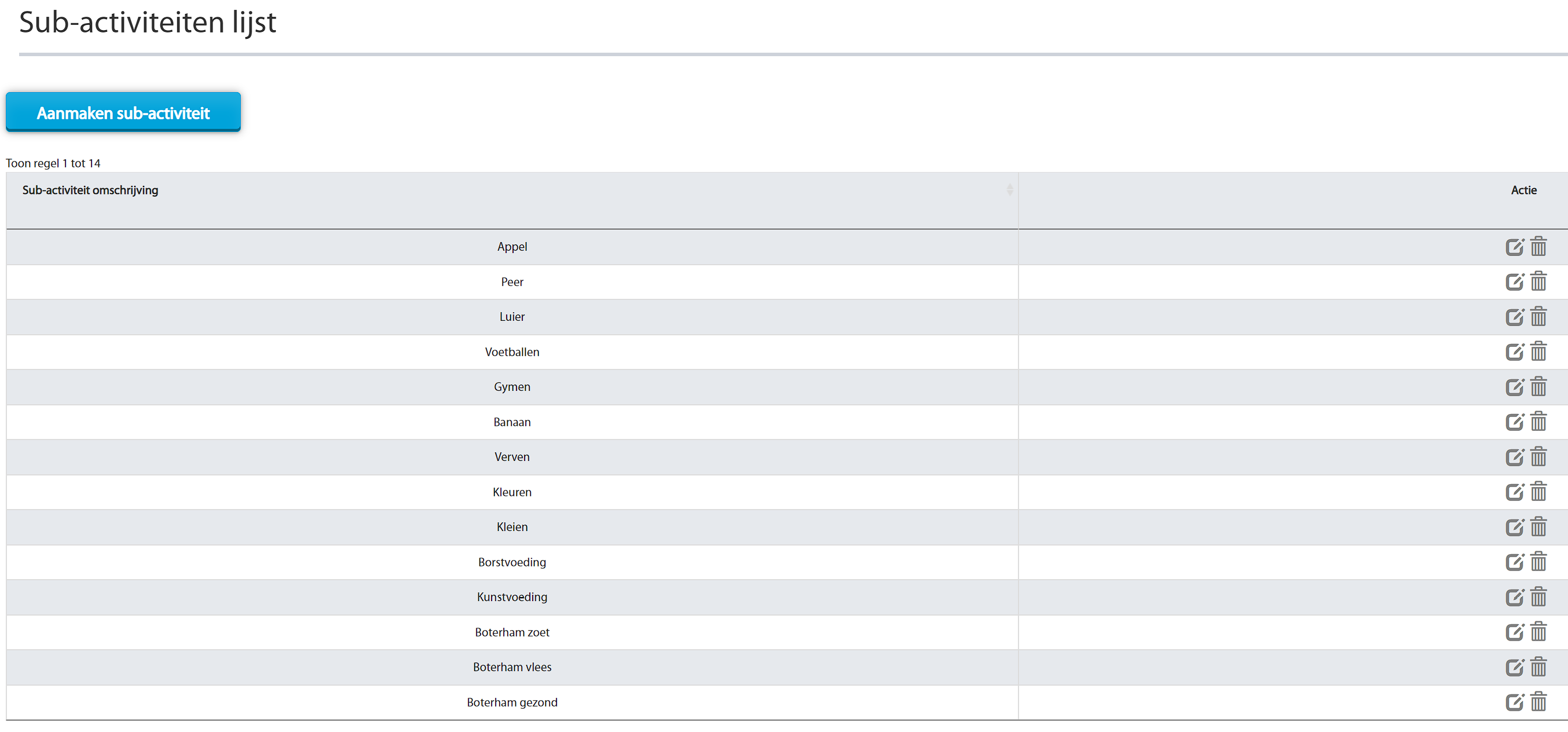The image size is (1568, 732).
Task: Delete the Borstvoeding row
Action: click(1538, 562)
